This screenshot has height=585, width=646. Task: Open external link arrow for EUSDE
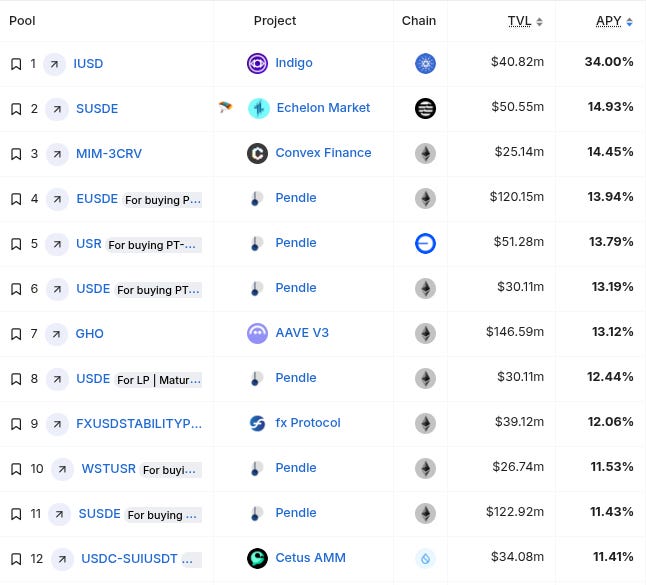coord(57,199)
